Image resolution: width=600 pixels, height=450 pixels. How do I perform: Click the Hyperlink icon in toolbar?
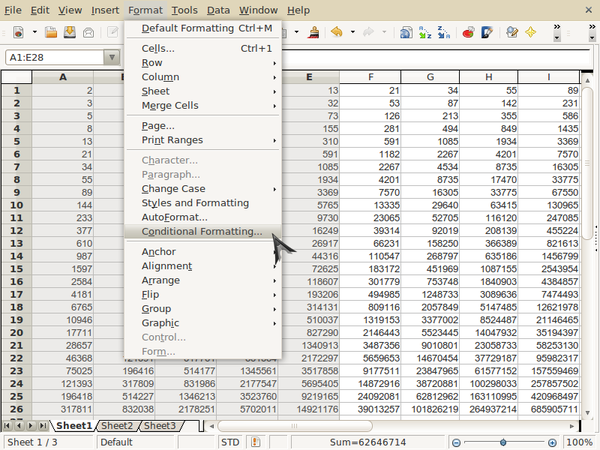point(406,33)
